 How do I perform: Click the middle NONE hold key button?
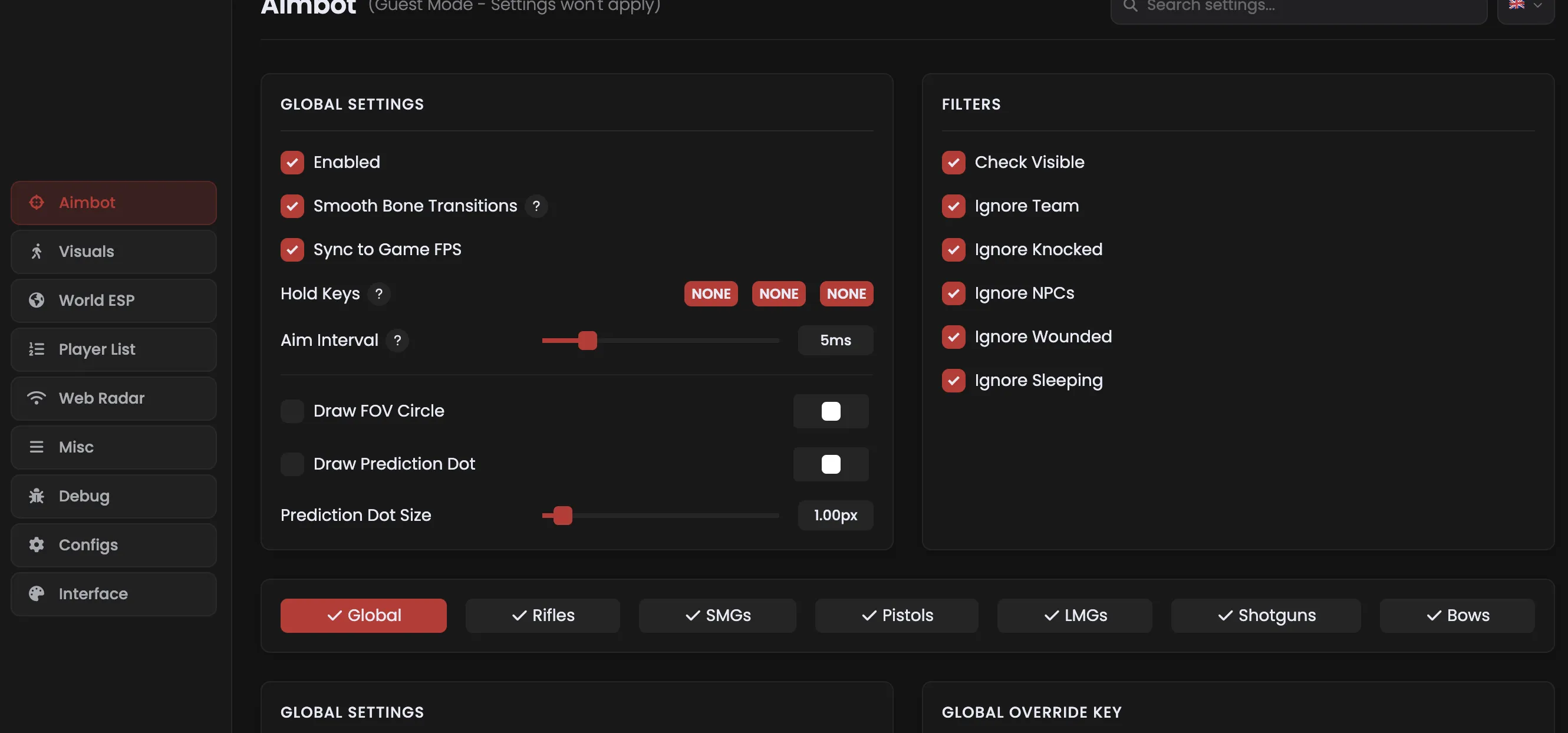(x=779, y=294)
